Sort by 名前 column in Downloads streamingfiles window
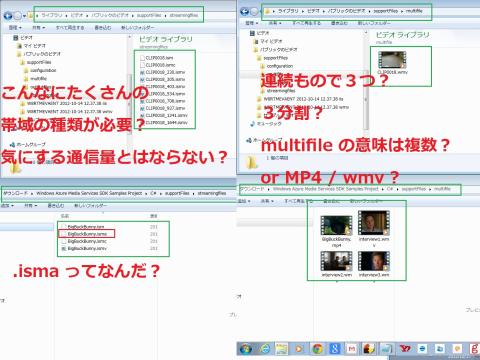The image size is (480, 360). click(65, 216)
